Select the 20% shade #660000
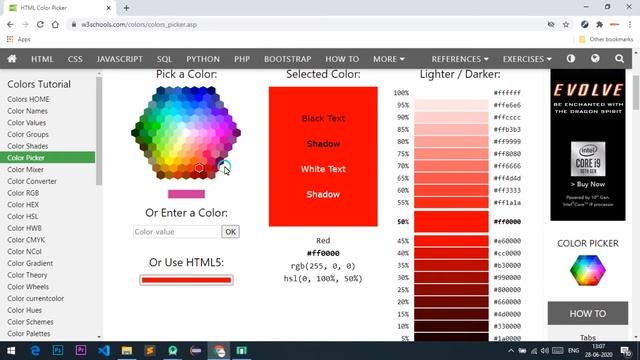Viewport: 640px width, 360px height. click(451, 302)
